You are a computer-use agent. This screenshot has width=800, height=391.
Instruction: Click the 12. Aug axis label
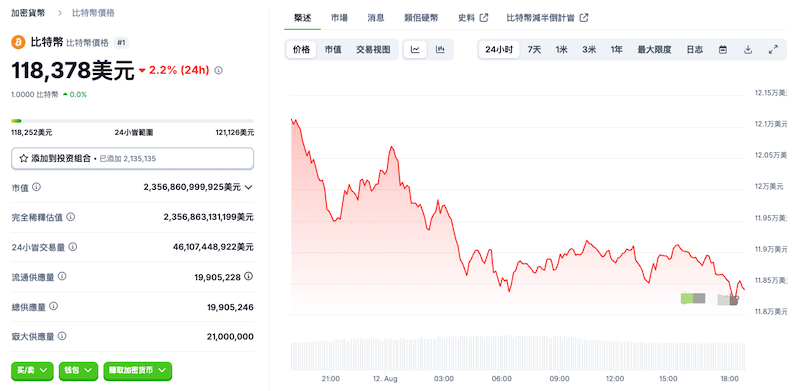[385, 379]
